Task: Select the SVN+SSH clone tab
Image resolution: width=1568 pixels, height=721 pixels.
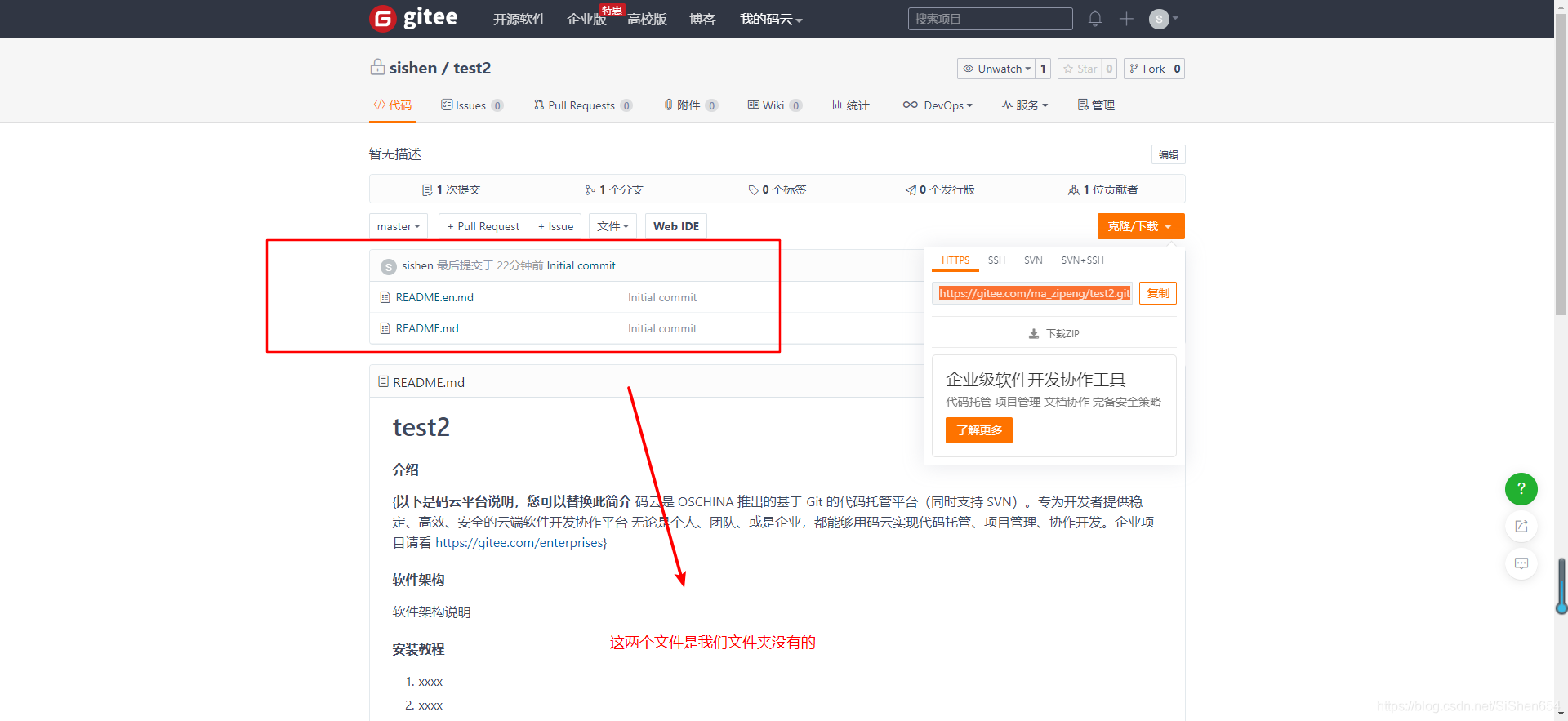Action: 1082,260
